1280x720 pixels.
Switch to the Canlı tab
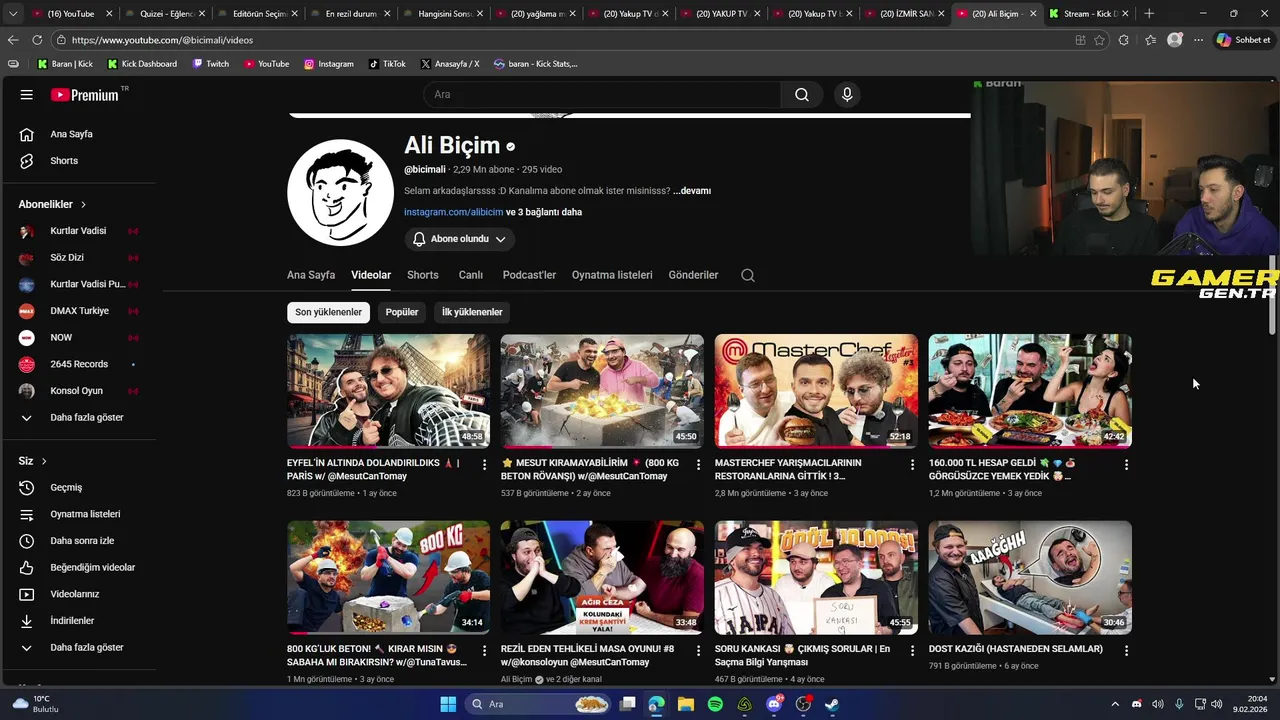(x=471, y=275)
